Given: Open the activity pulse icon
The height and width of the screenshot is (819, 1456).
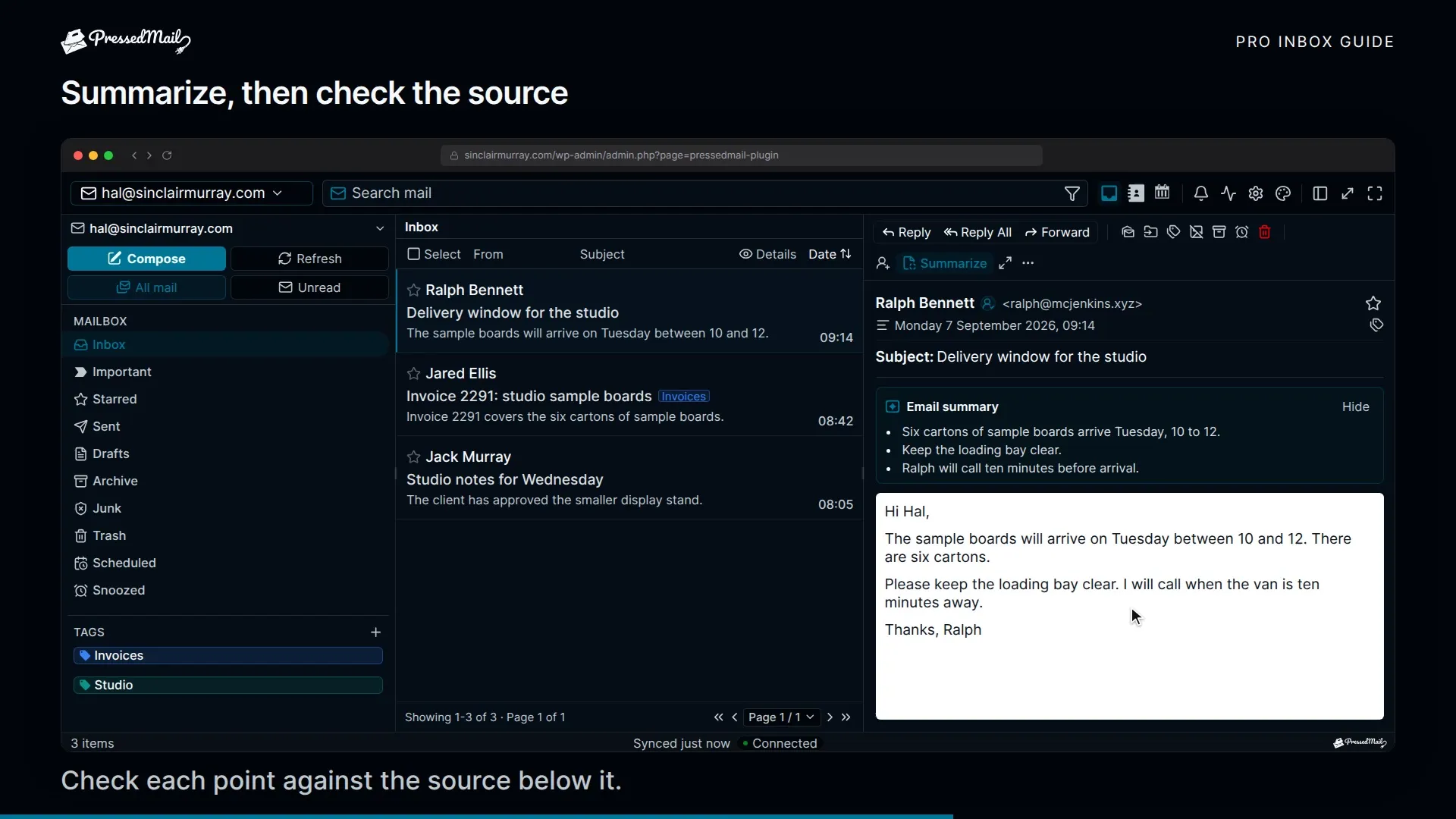Looking at the screenshot, I should pyautogui.click(x=1228, y=193).
